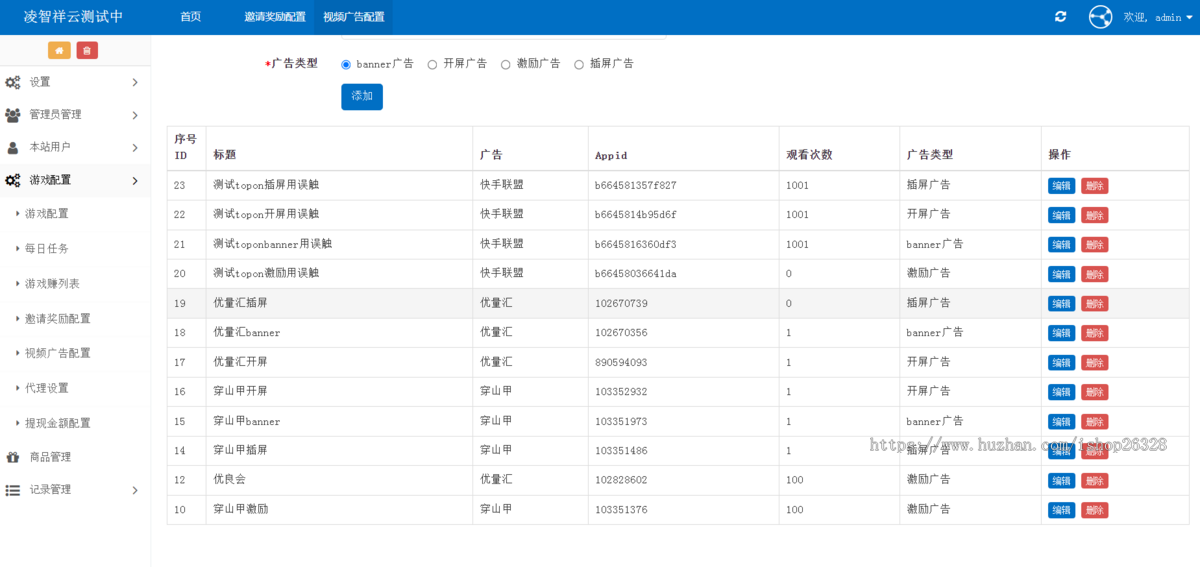This screenshot has width=1200, height=567.
Task: Click the 商品管理 gift icon
Action: click(13, 457)
